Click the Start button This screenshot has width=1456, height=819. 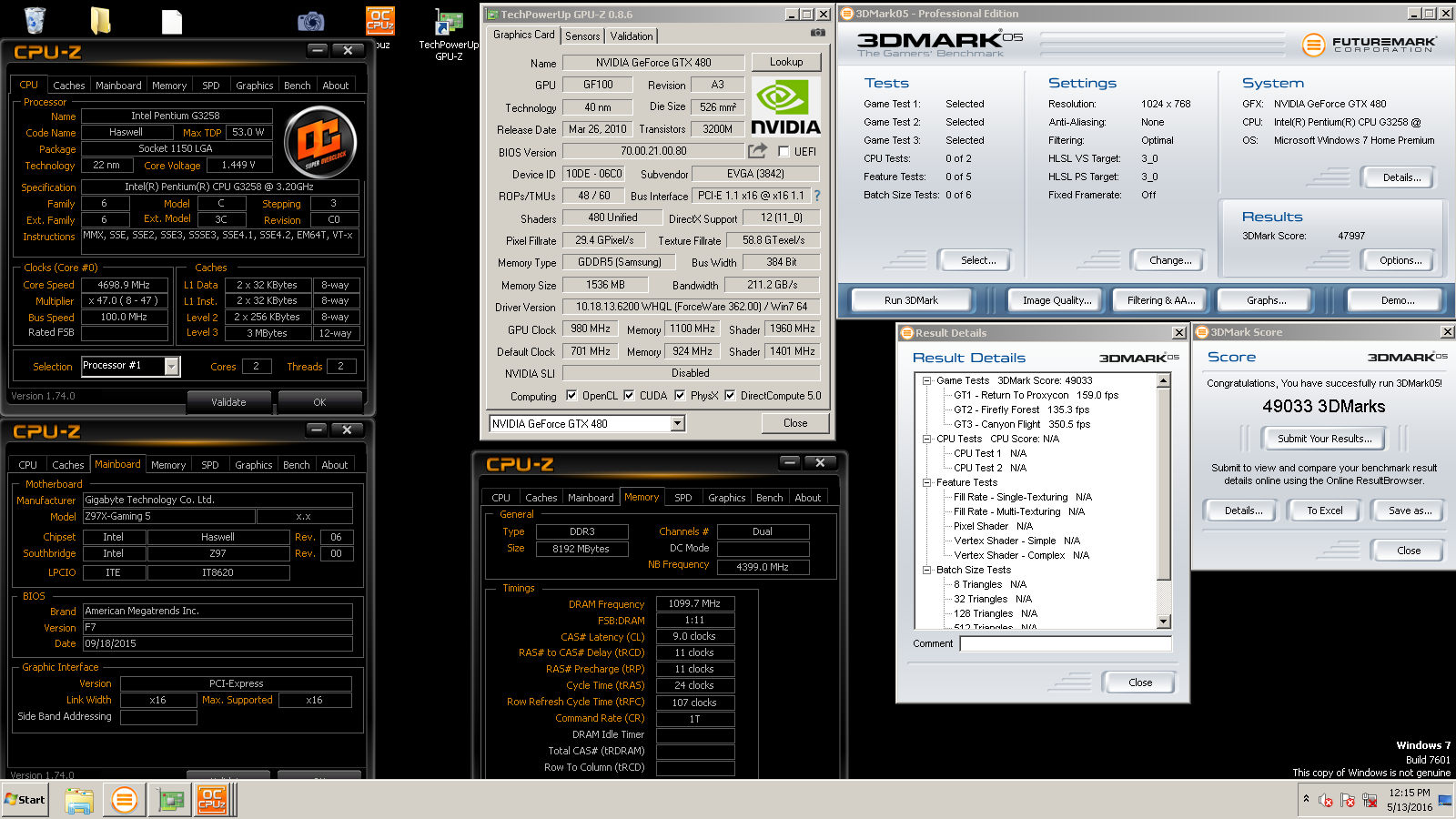click(25, 800)
